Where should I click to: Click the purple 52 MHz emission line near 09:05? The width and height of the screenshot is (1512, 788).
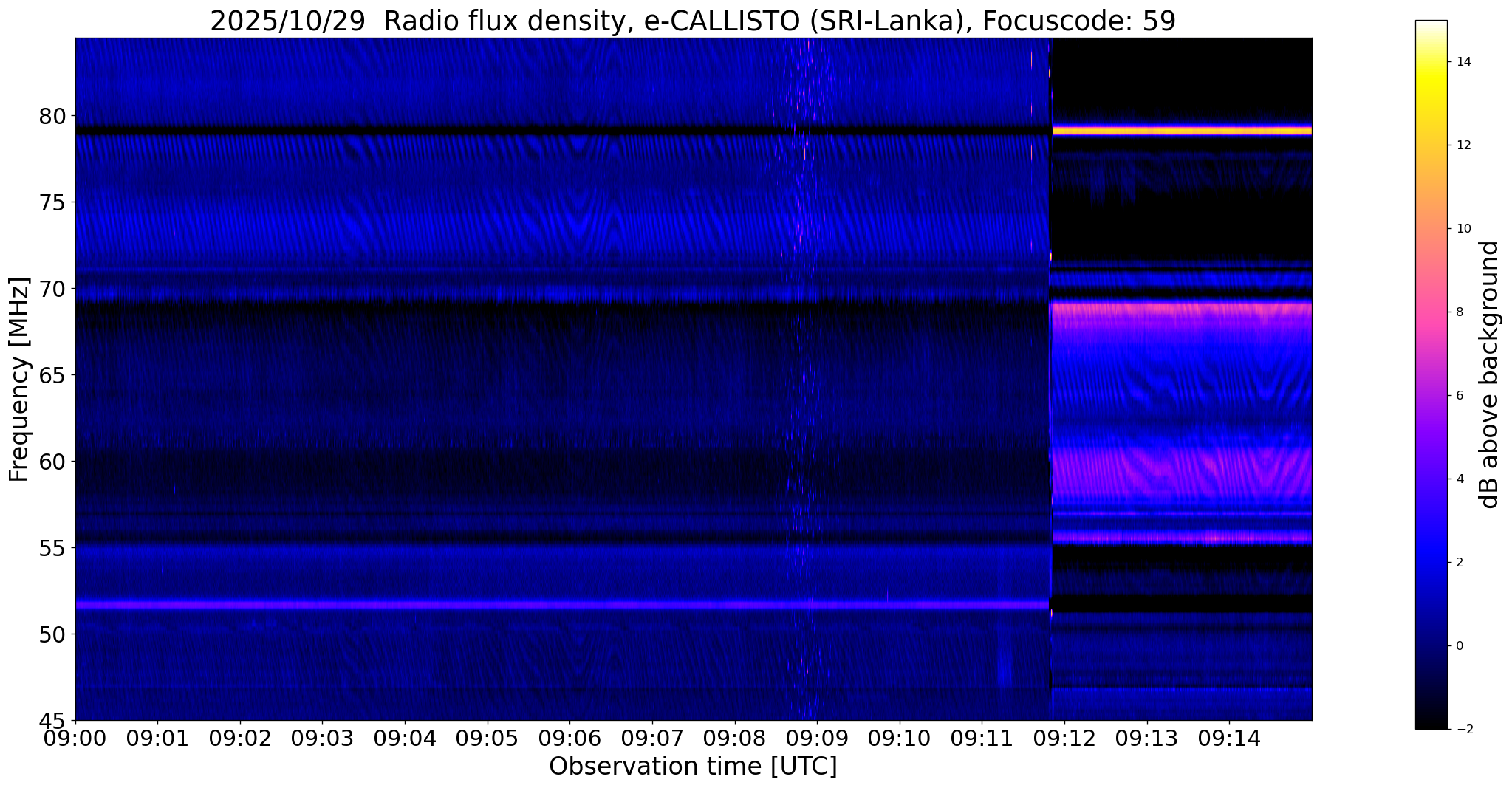[x=488, y=605]
